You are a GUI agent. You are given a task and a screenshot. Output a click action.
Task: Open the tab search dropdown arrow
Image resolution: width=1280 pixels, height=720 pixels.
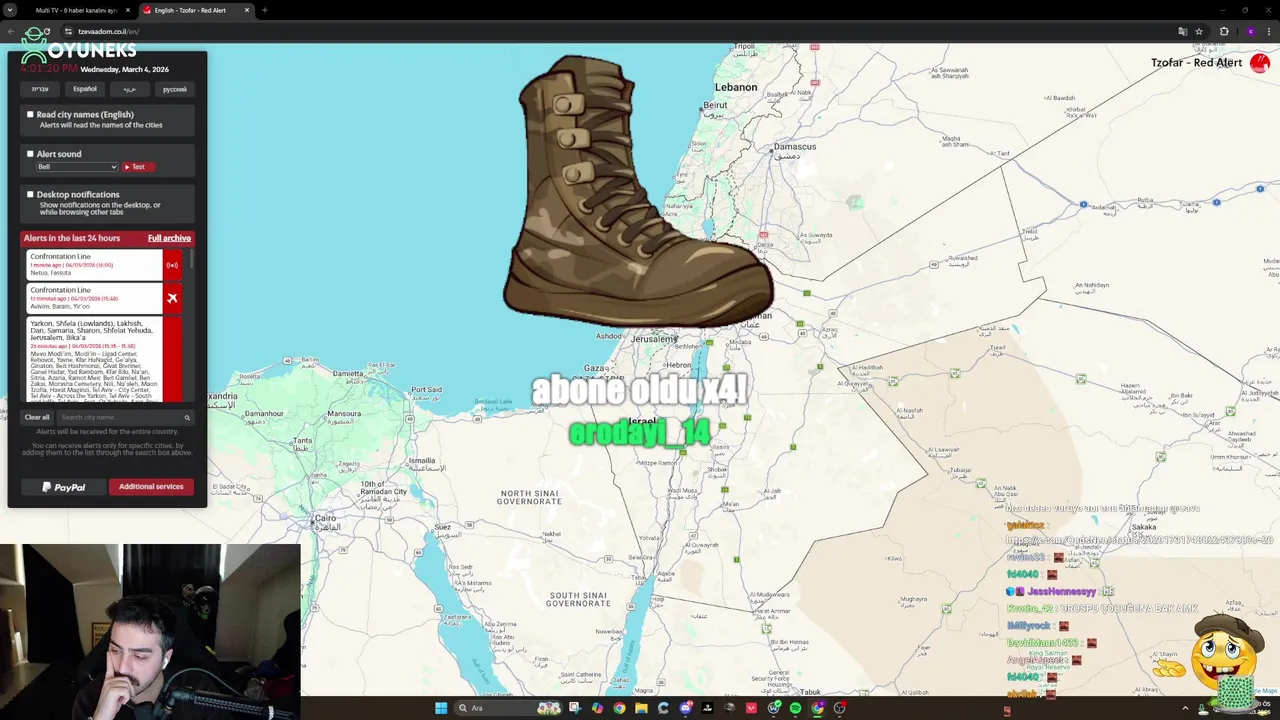(x=10, y=10)
